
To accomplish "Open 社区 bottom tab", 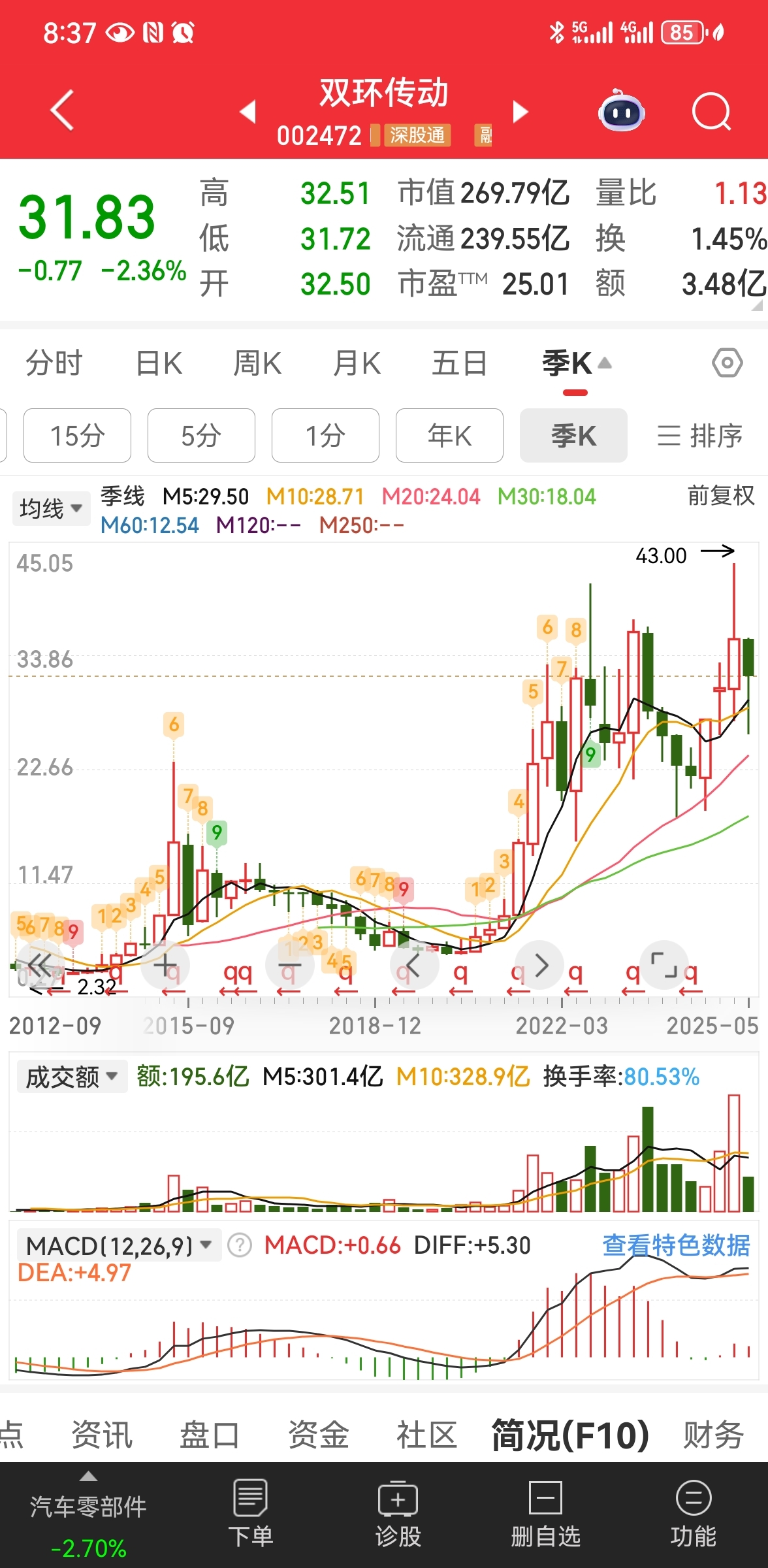I will point(426,1435).
